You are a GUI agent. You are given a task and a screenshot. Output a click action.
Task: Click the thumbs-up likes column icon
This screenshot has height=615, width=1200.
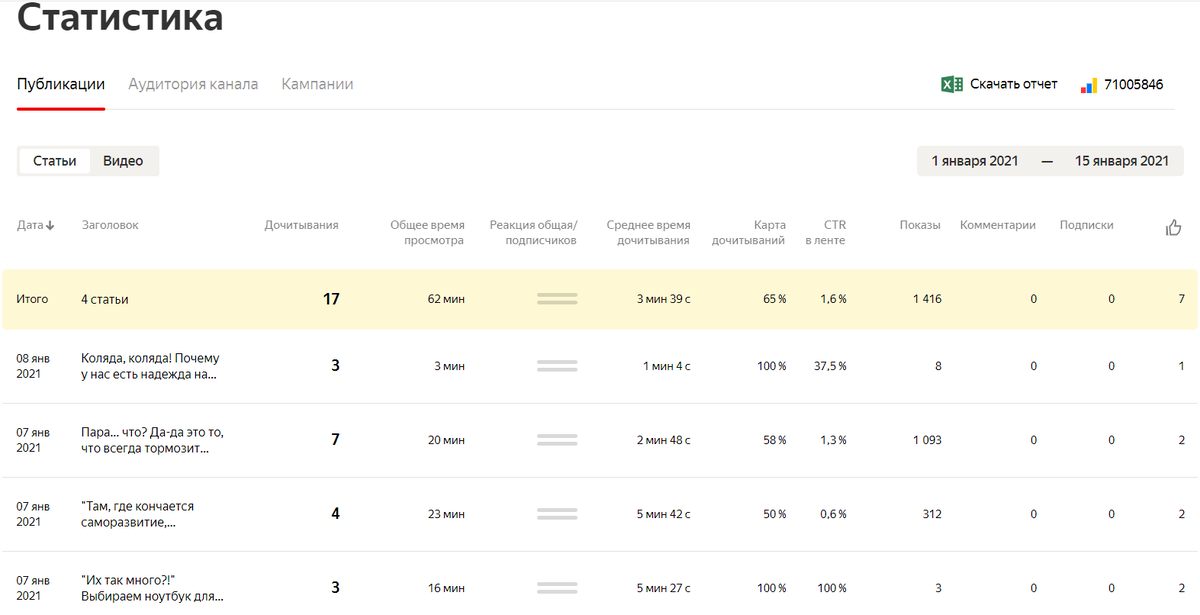click(1174, 228)
